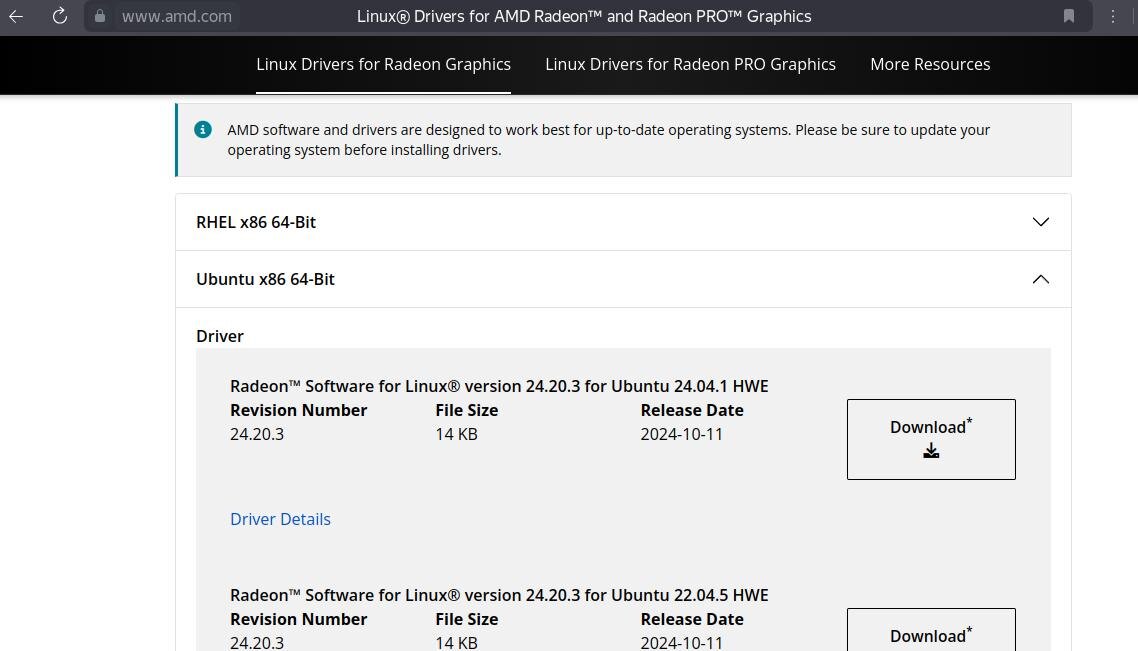Viewport: 1138px width, 651px height.
Task: Open Driver Details link for Ubuntu 24.04.1
Action: (x=280, y=519)
